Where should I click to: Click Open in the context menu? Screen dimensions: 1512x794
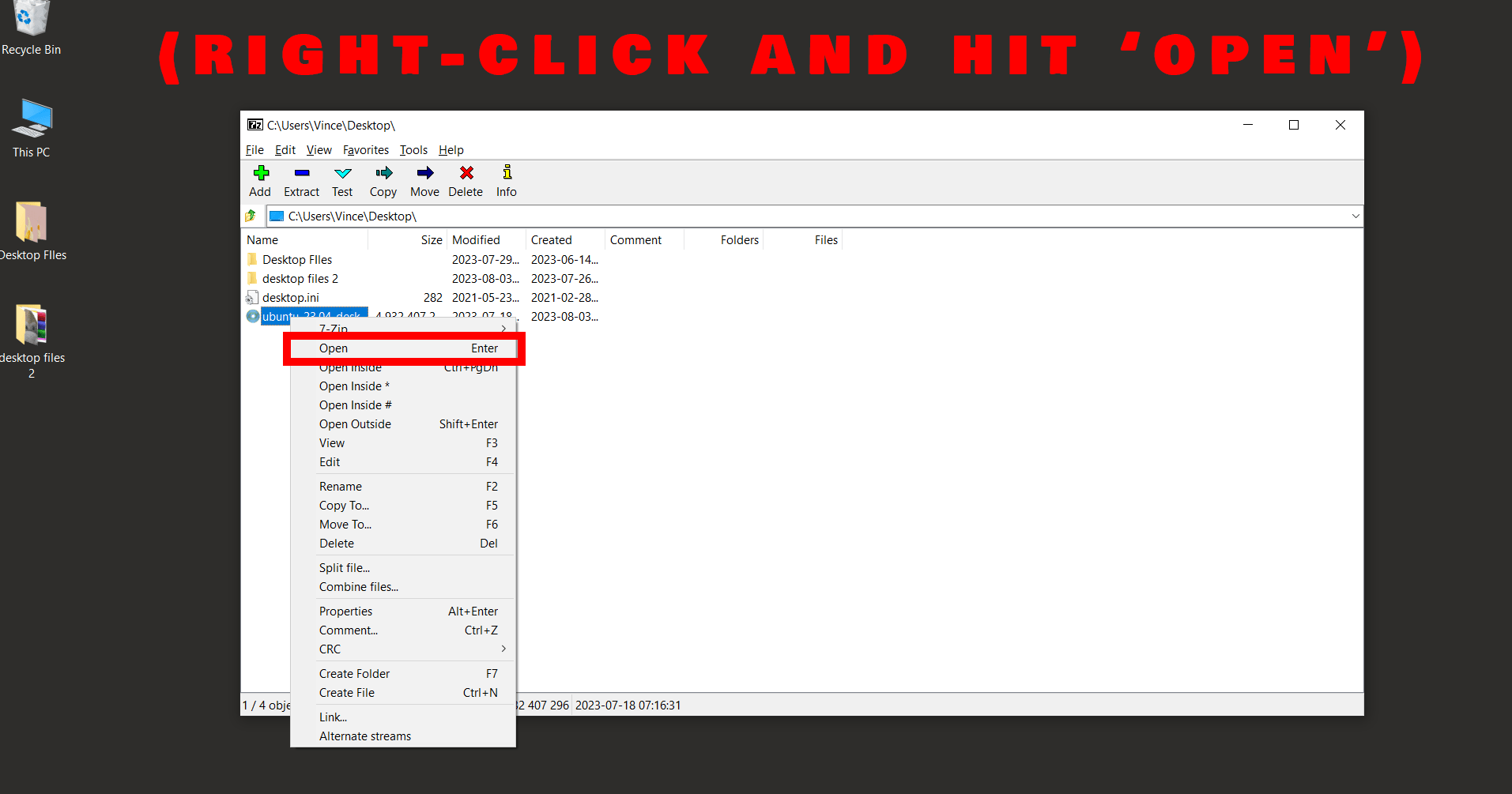point(333,348)
